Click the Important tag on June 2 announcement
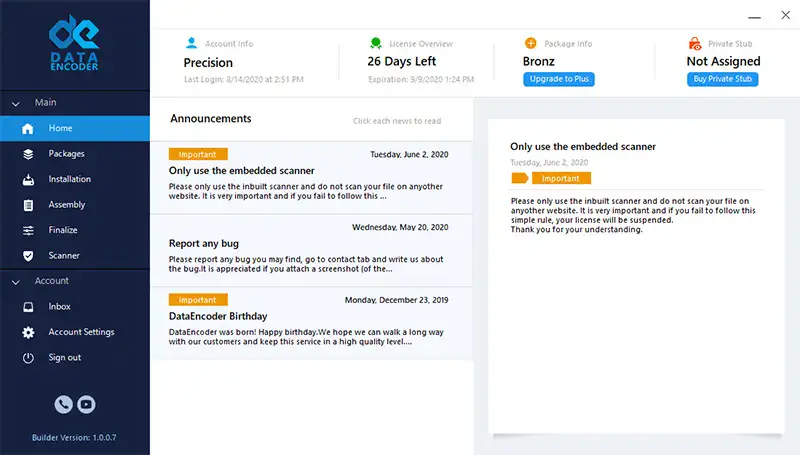 pyautogui.click(x=198, y=154)
